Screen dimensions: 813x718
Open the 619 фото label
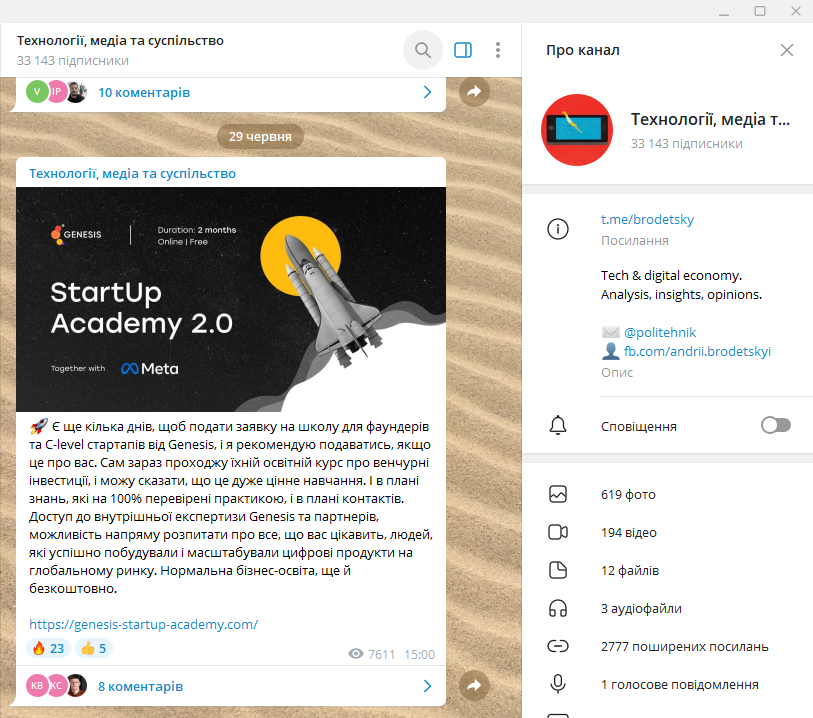coord(628,495)
